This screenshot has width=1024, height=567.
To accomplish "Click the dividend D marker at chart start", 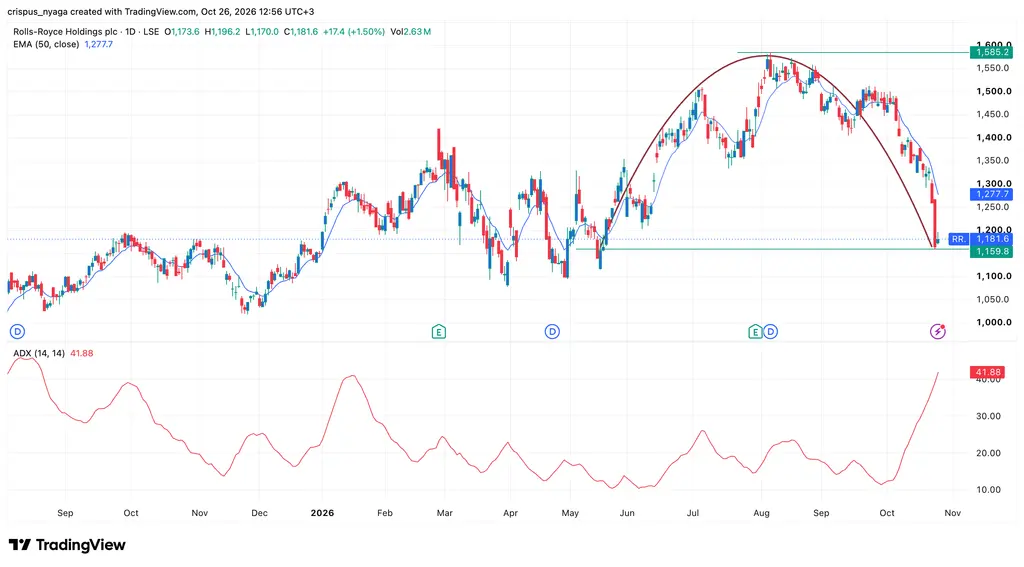I will pyautogui.click(x=17, y=332).
